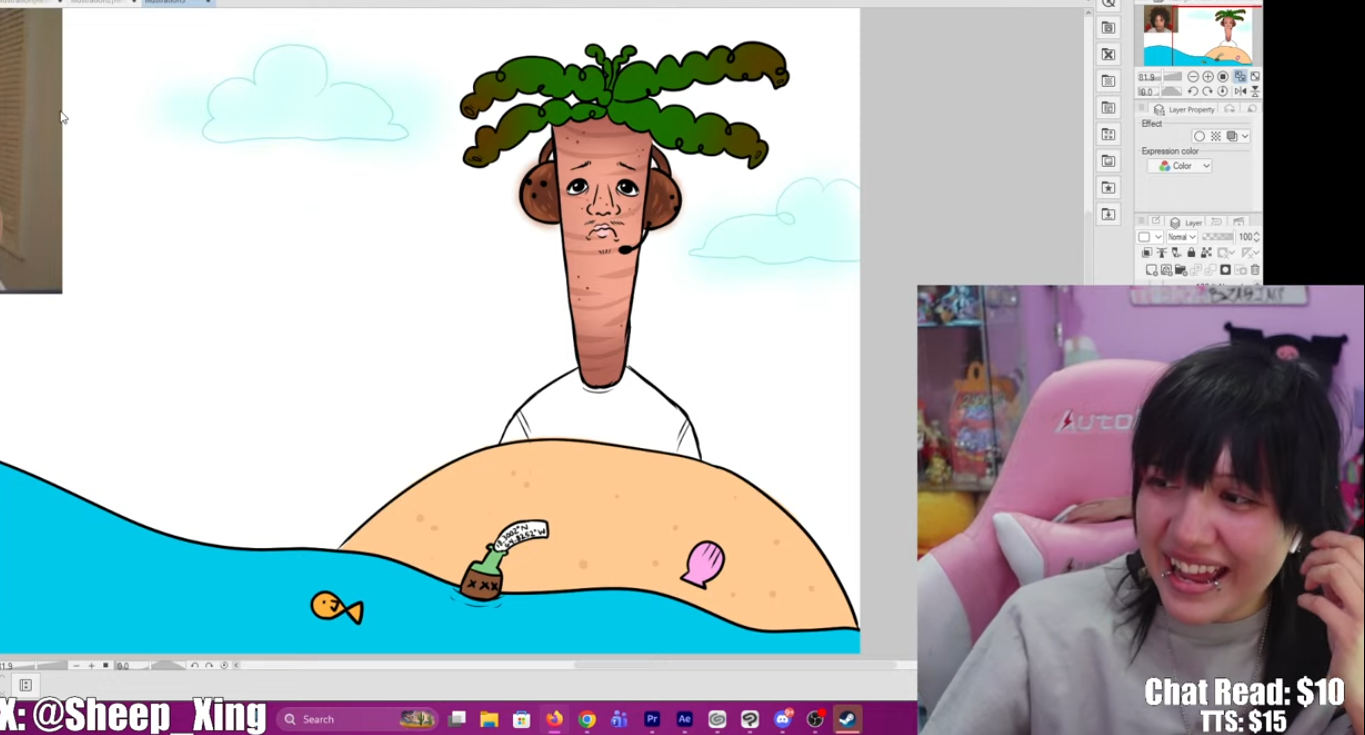Adjust the layer opacity slider
Viewport: 1365px width, 735px height.
tap(1219, 237)
